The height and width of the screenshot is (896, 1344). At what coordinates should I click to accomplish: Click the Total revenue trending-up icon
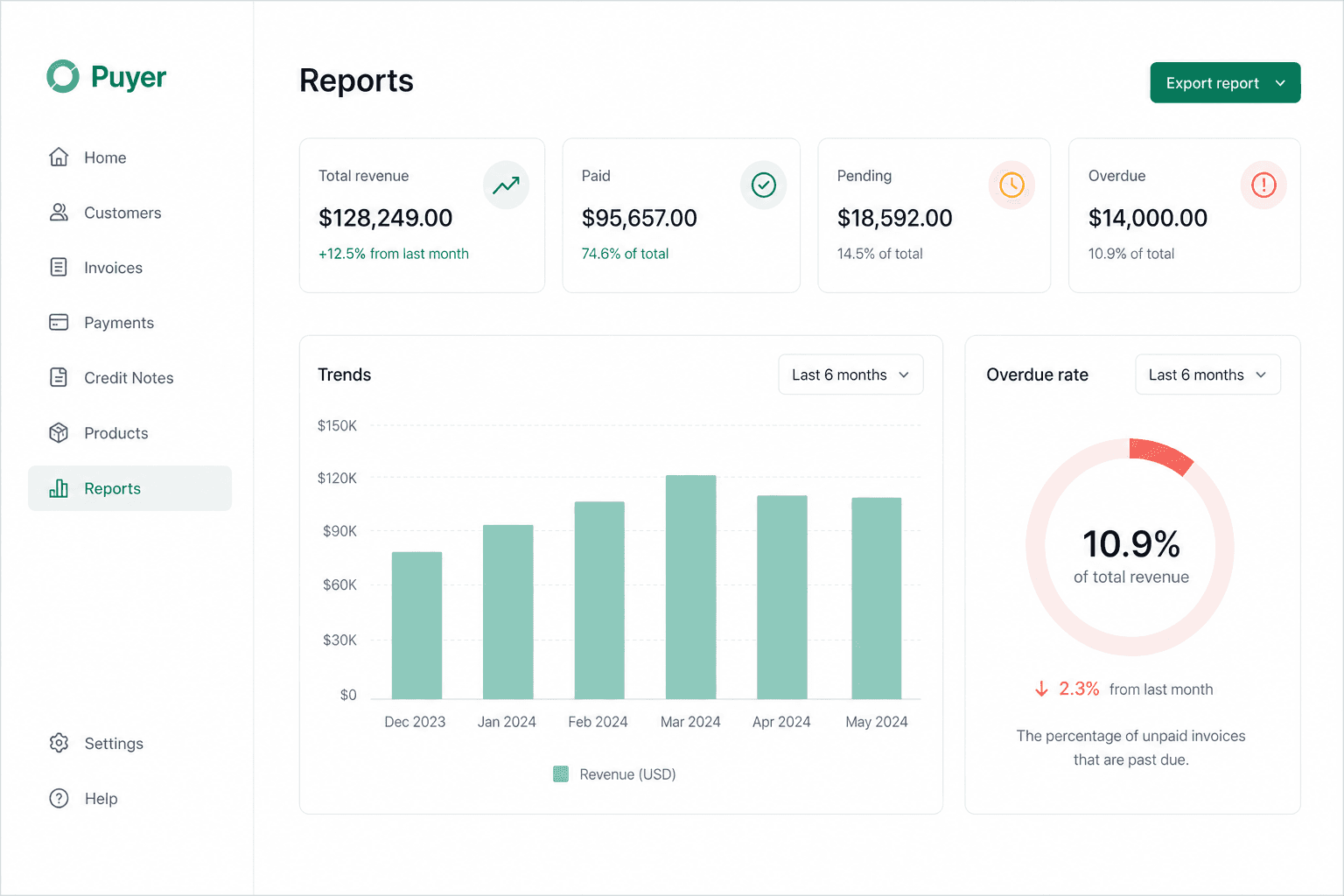click(x=506, y=185)
